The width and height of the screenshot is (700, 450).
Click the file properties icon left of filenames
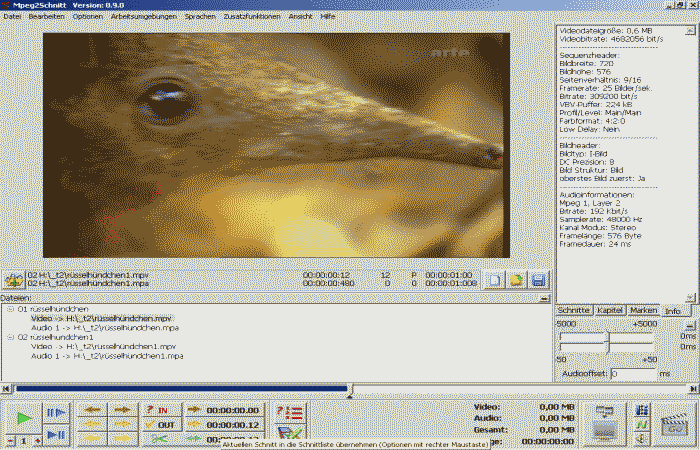pyautogui.click(x=13, y=281)
